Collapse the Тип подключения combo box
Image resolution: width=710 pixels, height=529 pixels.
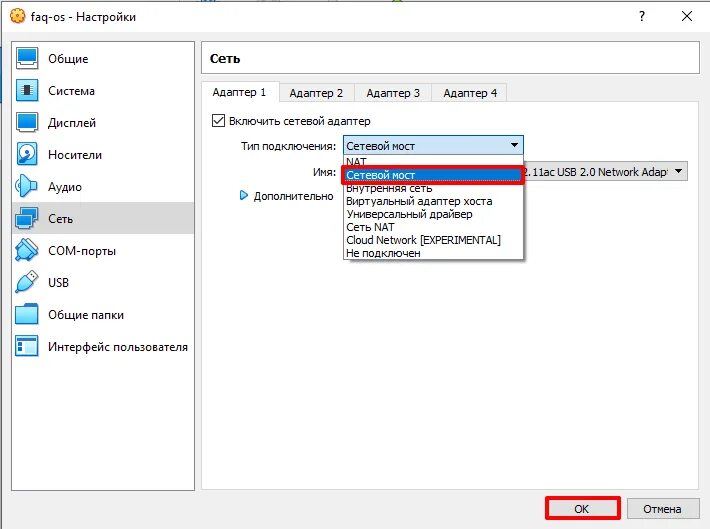point(433,146)
